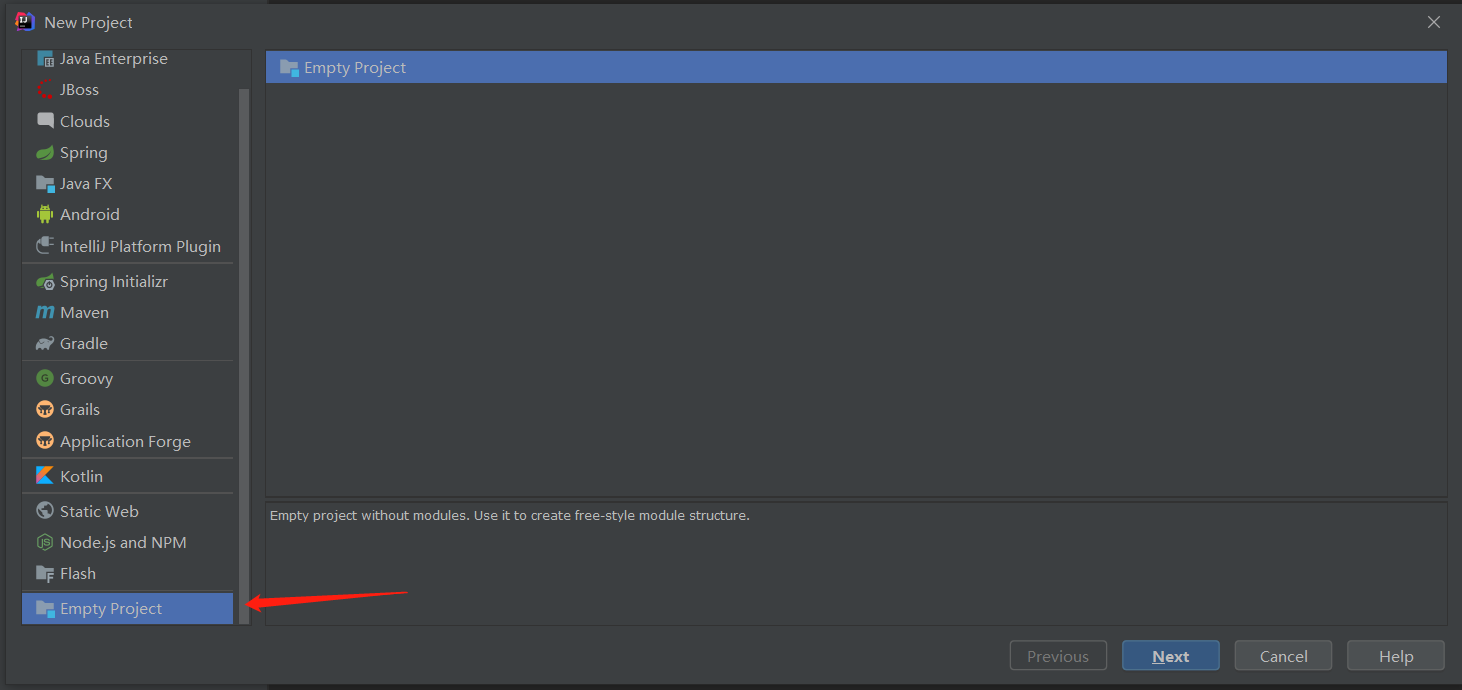This screenshot has height=690, width=1462.
Task: Select Java Enterprise project type
Action: pos(128,59)
